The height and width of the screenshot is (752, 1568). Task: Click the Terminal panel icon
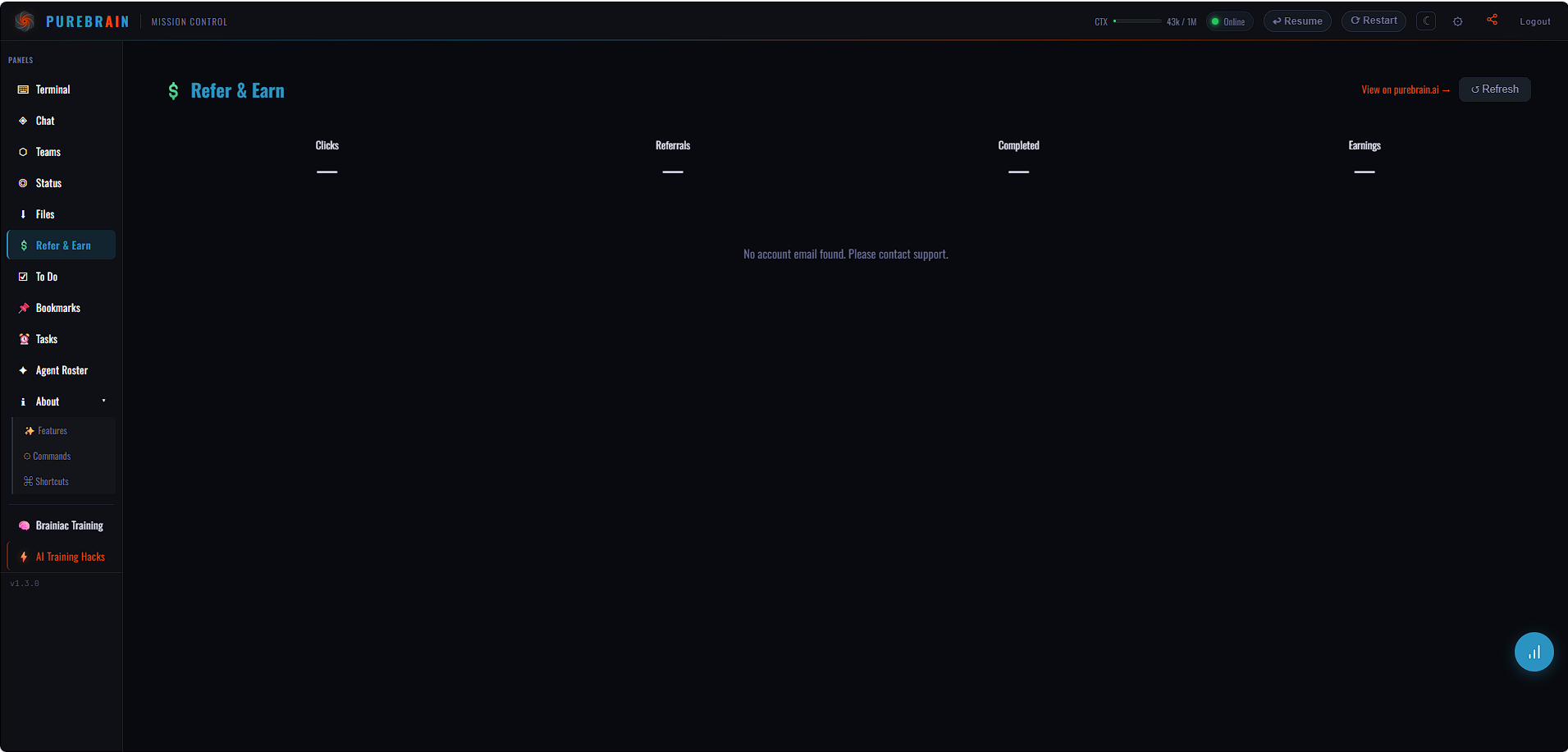[x=23, y=89]
